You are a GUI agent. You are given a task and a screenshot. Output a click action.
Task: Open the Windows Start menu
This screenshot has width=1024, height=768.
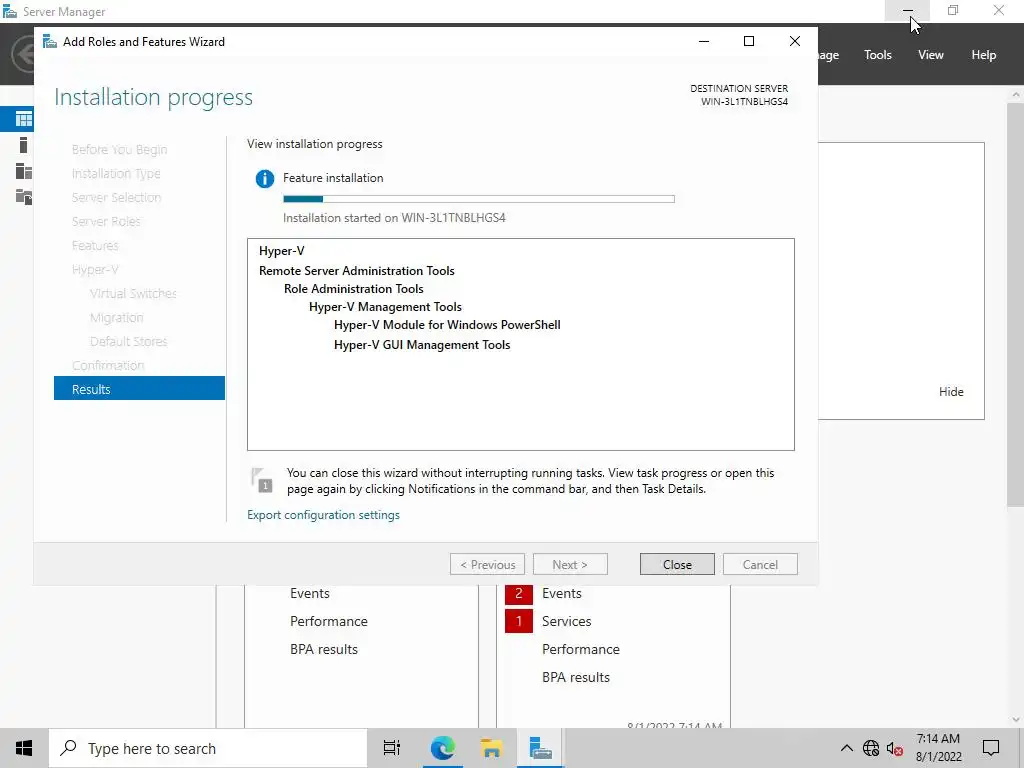(24, 748)
